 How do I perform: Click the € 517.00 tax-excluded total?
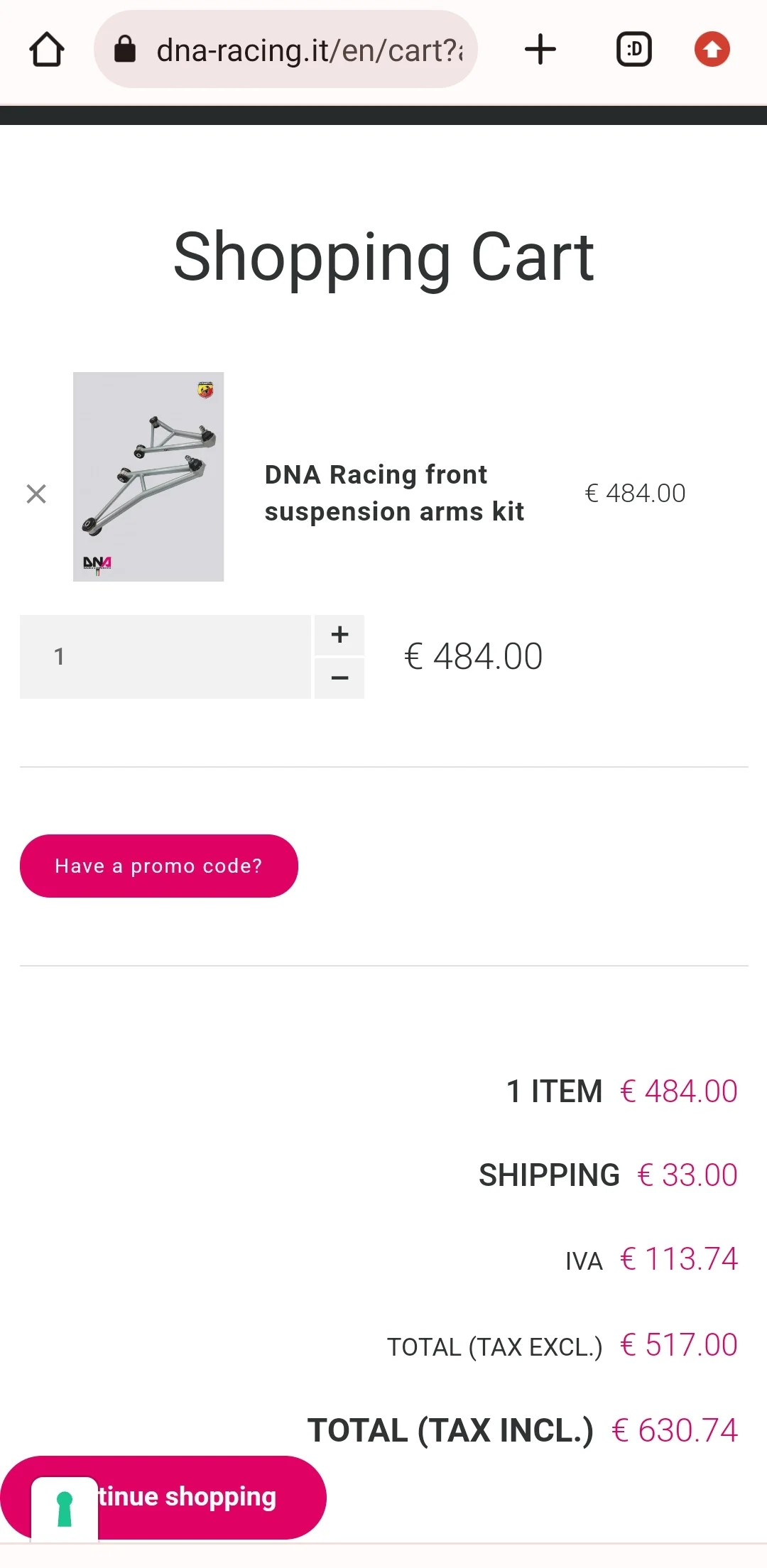[x=679, y=1345]
